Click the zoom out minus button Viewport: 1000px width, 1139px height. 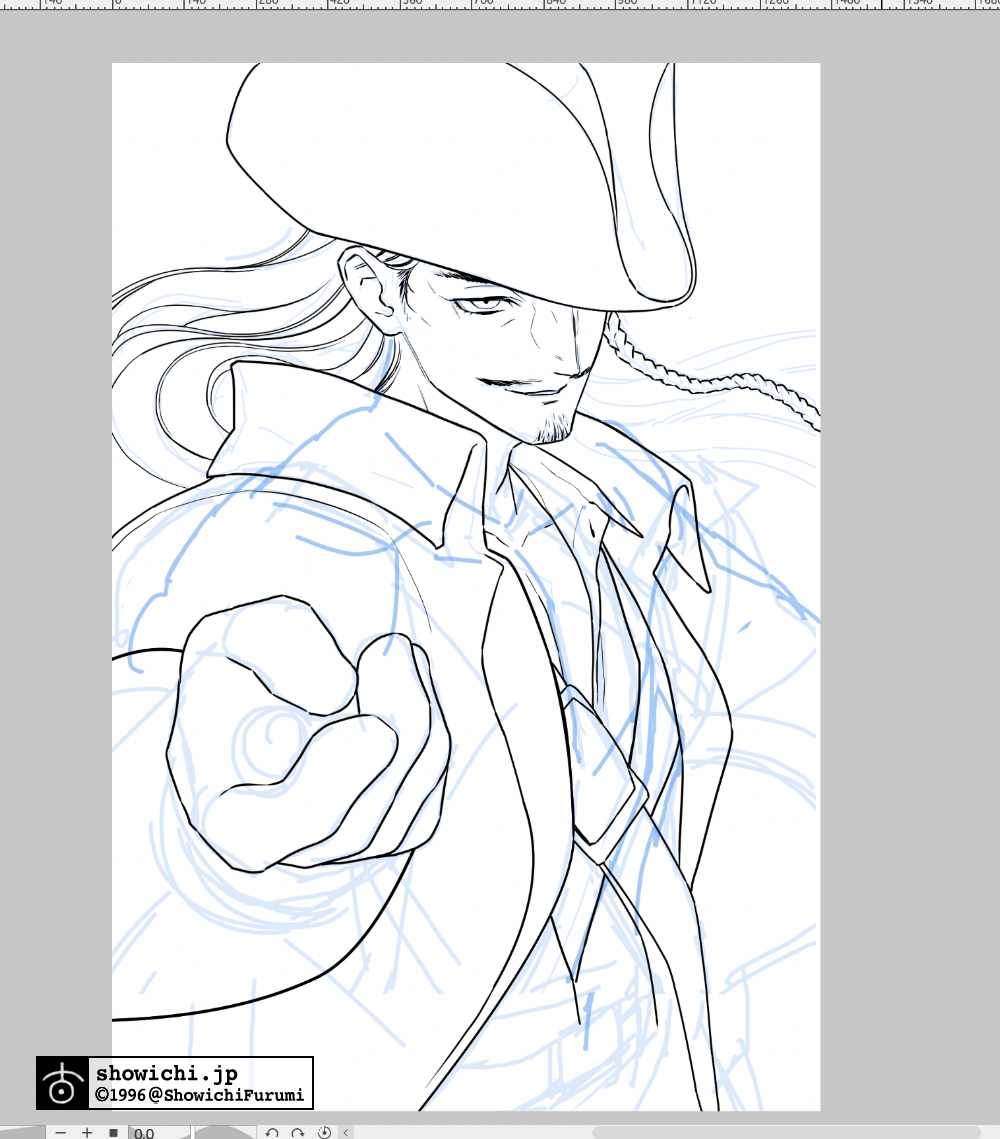coord(61,1132)
